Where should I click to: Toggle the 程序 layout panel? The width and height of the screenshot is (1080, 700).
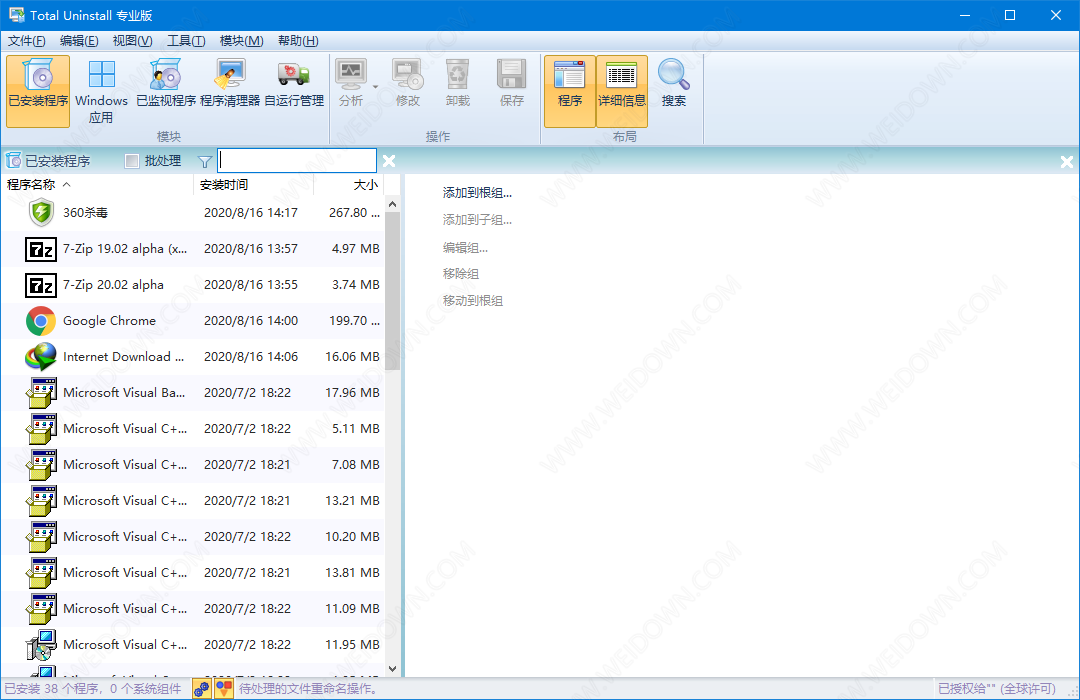tap(570, 91)
